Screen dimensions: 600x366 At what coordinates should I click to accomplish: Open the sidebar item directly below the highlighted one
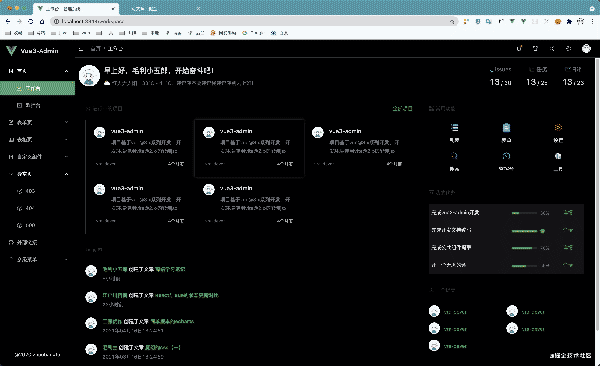tap(38, 105)
